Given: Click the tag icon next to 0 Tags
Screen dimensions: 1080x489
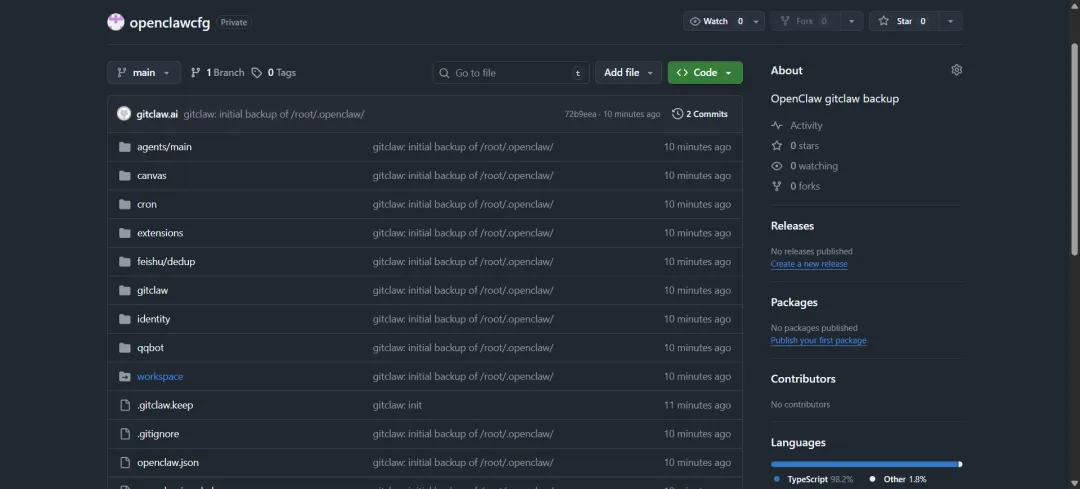Looking at the screenshot, I should [257, 72].
